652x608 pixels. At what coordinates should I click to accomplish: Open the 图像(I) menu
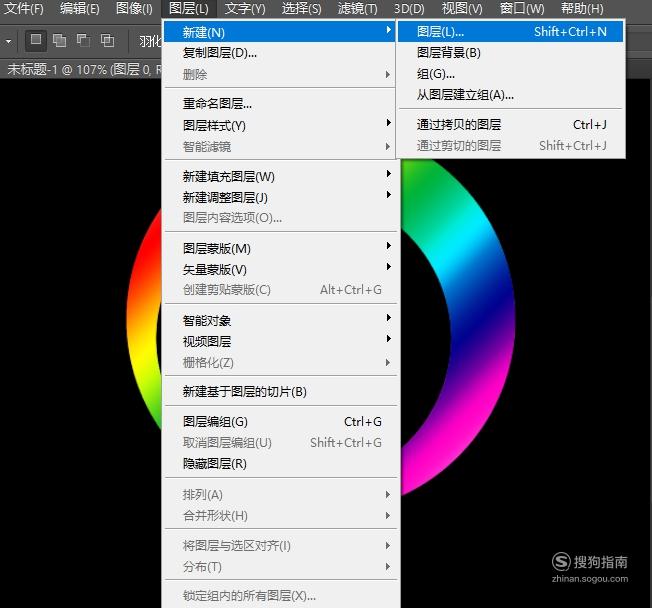click(x=134, y=8)
